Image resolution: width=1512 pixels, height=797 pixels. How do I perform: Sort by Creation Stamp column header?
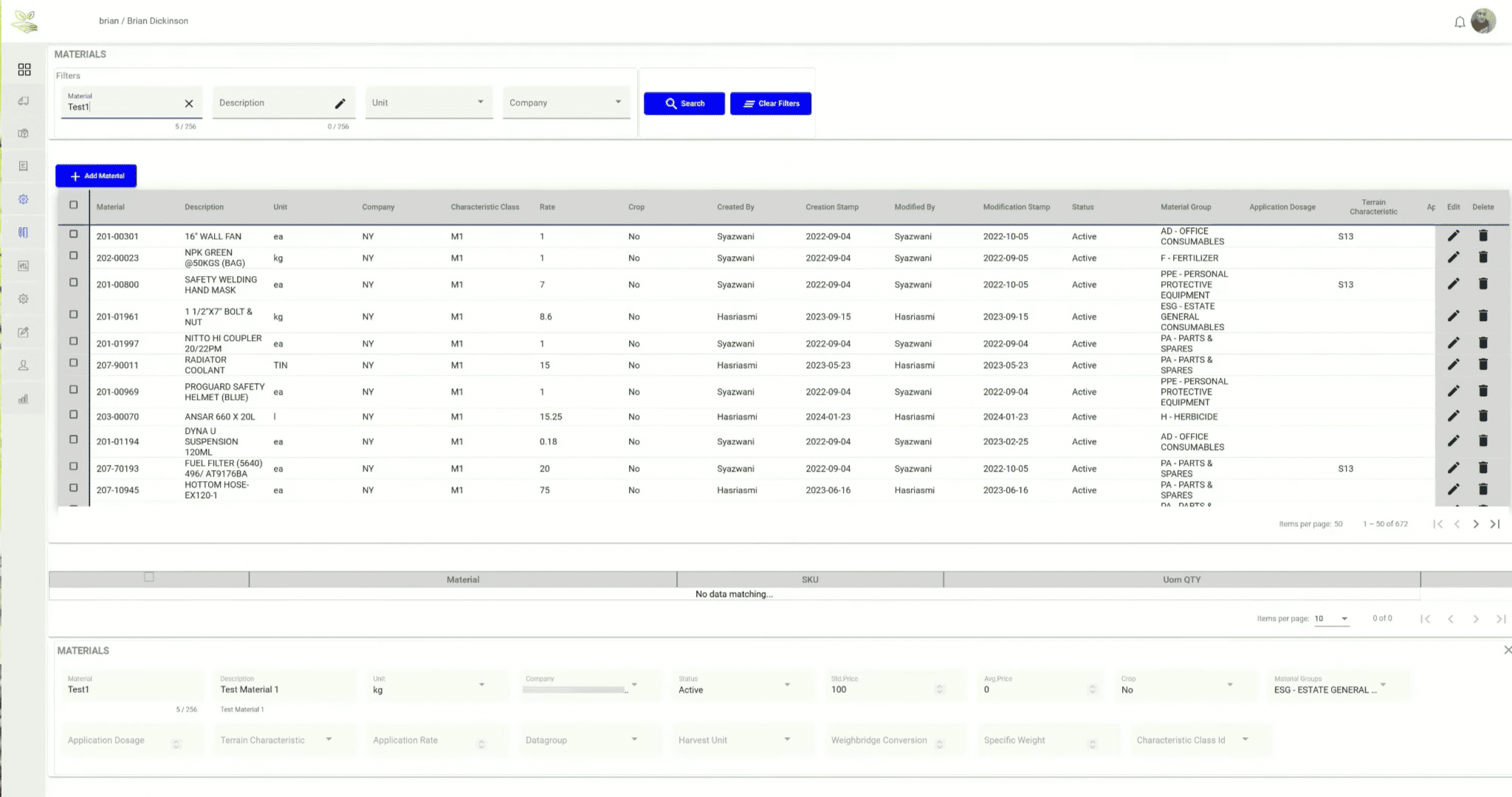[831, 207]
